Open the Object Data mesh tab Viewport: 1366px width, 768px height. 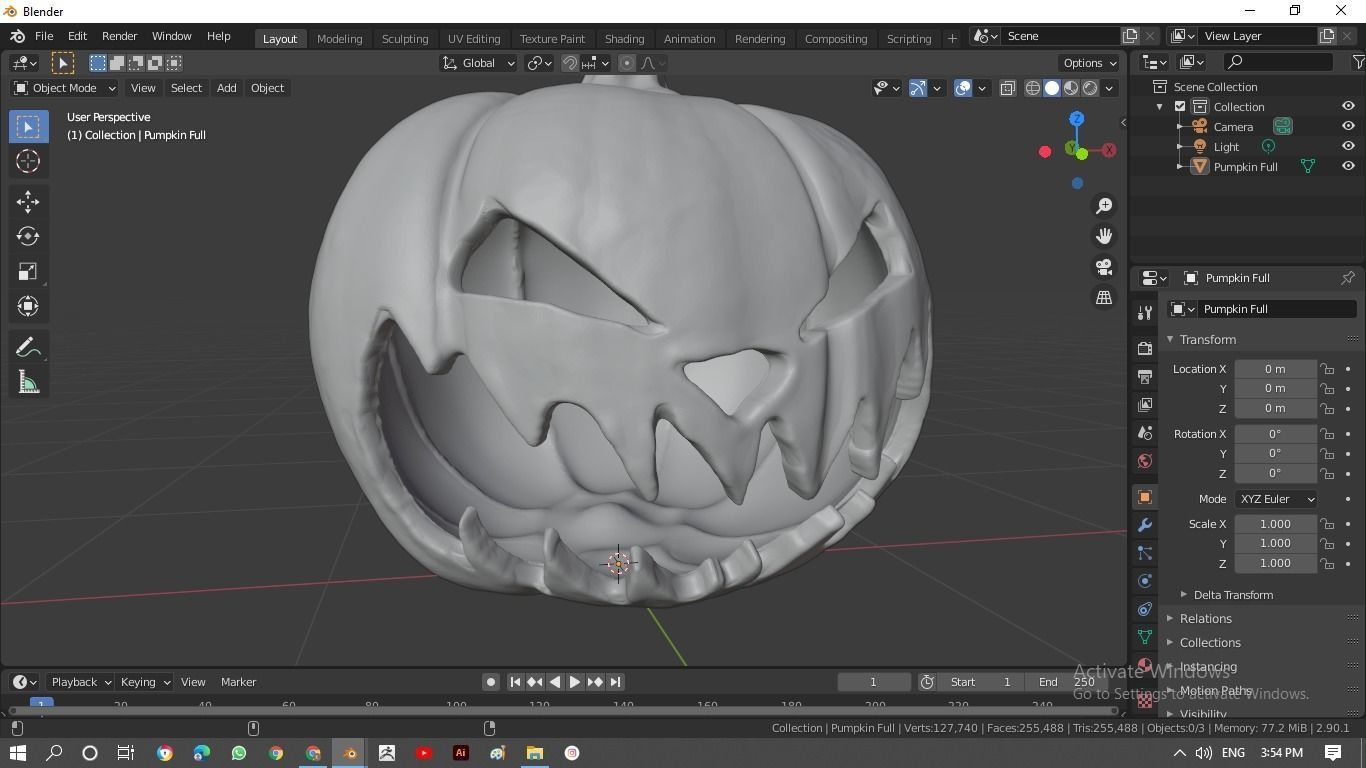coord(1145,637)
